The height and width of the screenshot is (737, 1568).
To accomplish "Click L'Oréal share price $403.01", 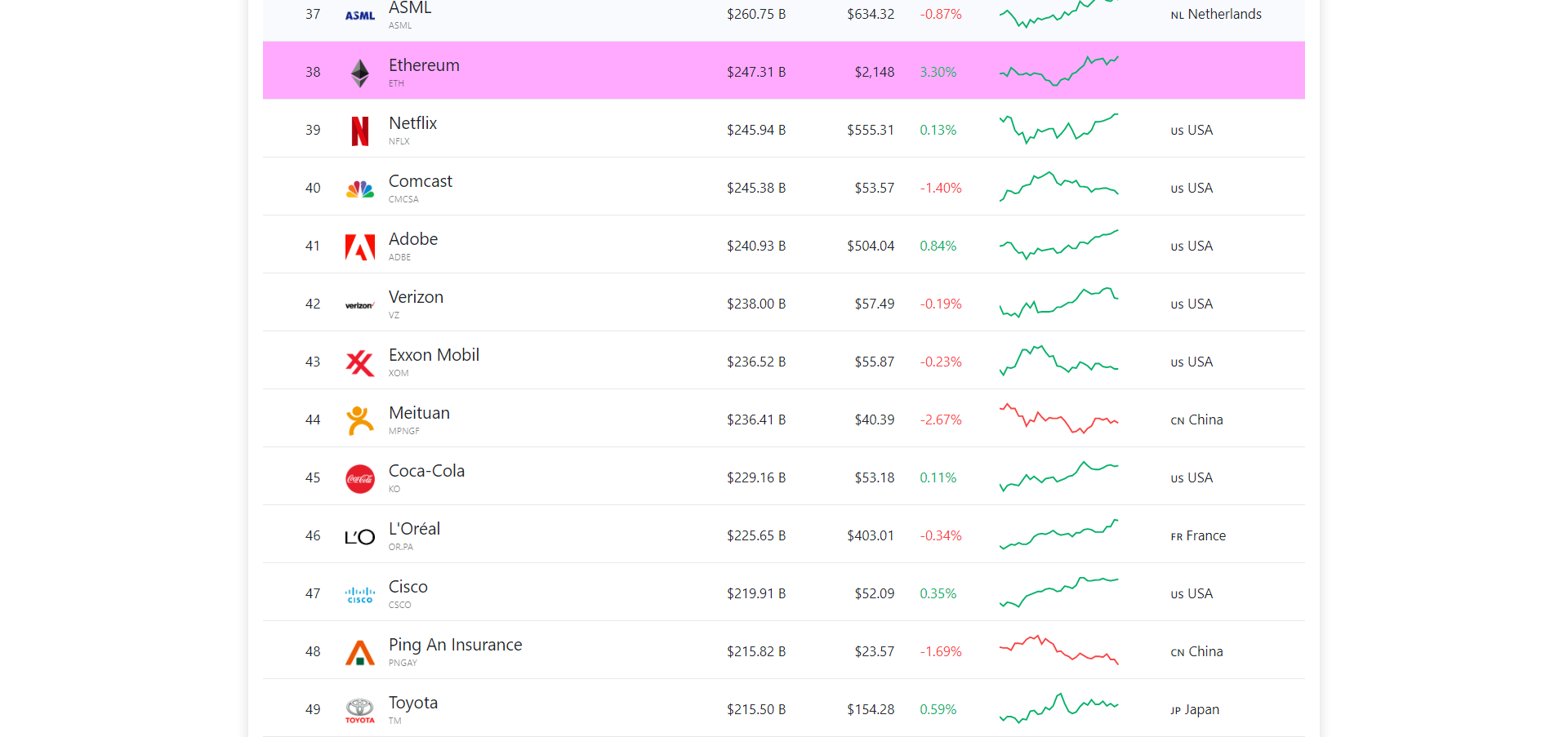I will point(871,535).
